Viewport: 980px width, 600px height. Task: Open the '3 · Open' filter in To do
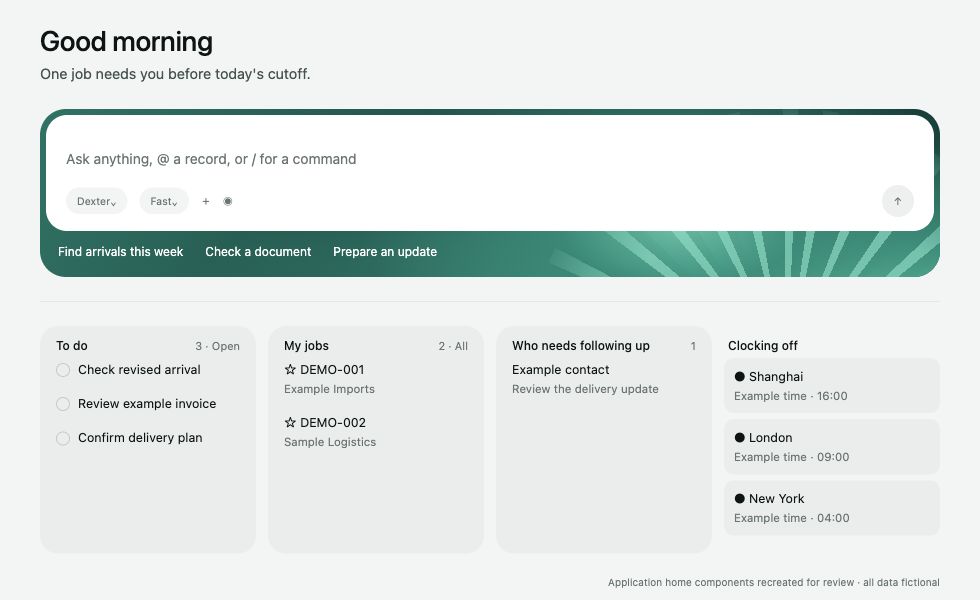point(217,346)
